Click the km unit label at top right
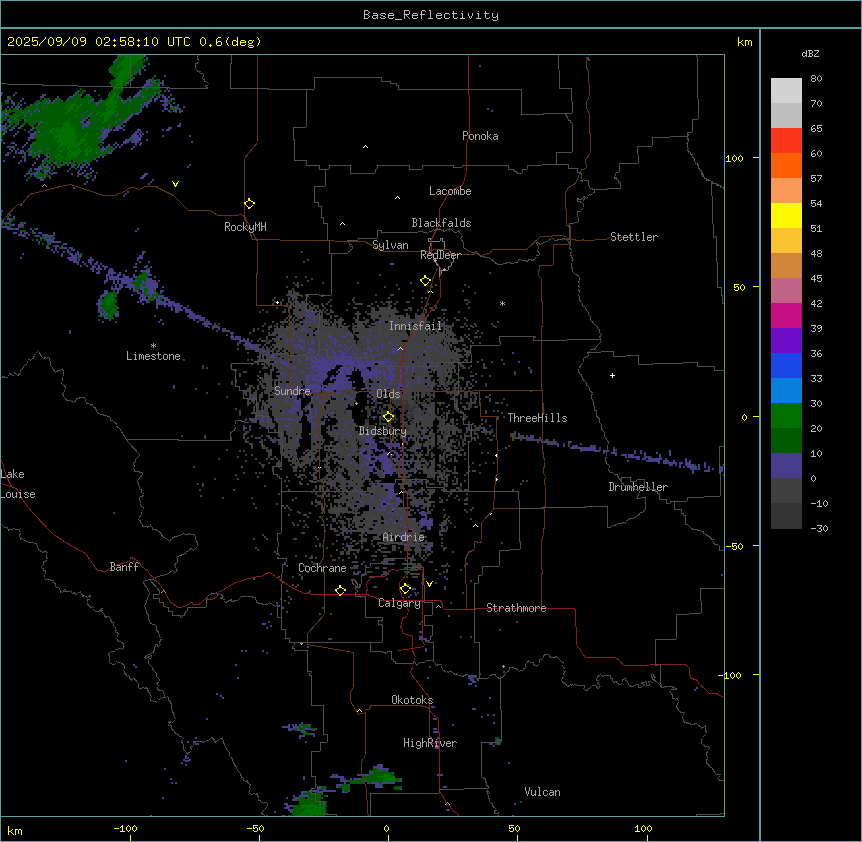 coord(745,42)
